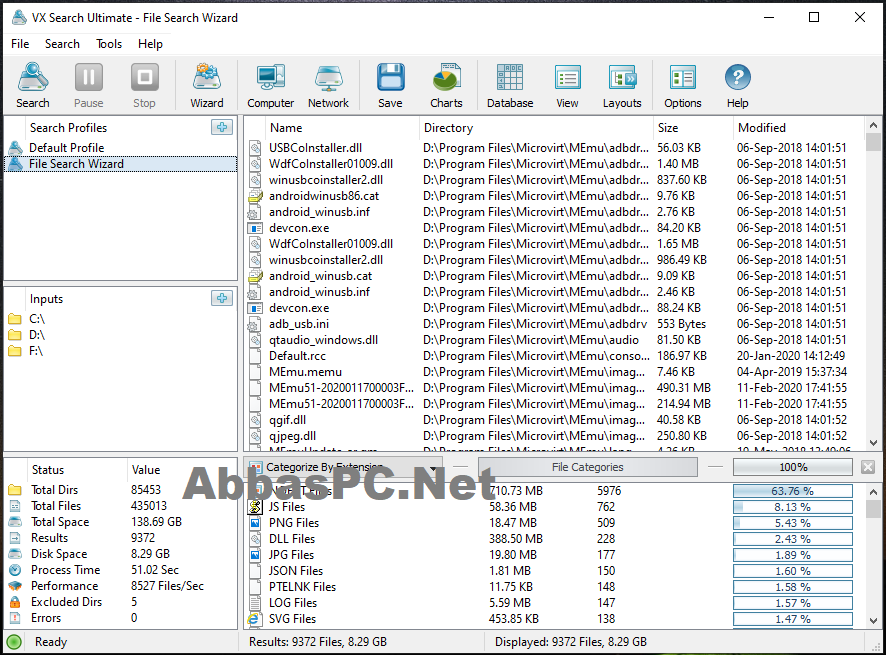This screenshot has width=886, height=655.
Task: Open the Options toolbar icon
Action: 683,85
